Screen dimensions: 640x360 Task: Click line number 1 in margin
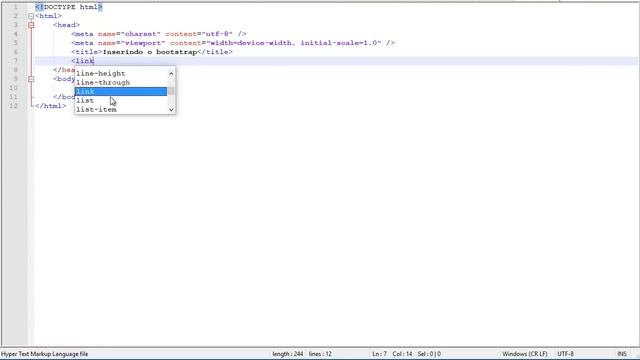(16, 7)
